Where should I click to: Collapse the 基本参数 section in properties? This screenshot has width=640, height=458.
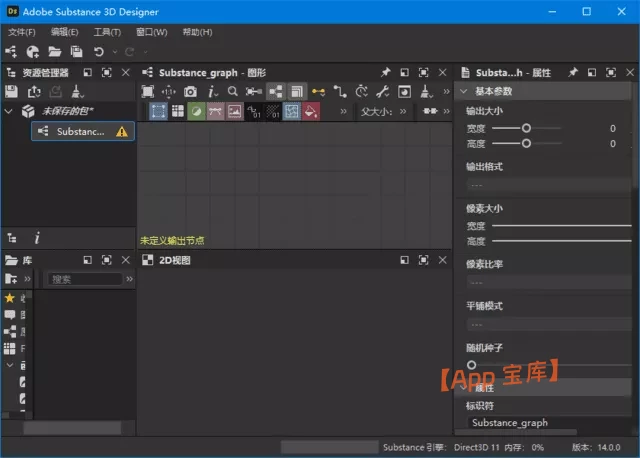463,91
